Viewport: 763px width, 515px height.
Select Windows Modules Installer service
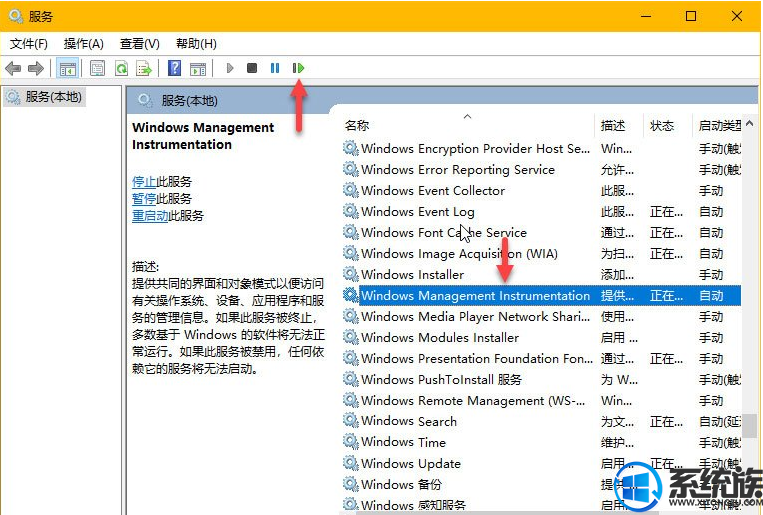tap(542, 337)
